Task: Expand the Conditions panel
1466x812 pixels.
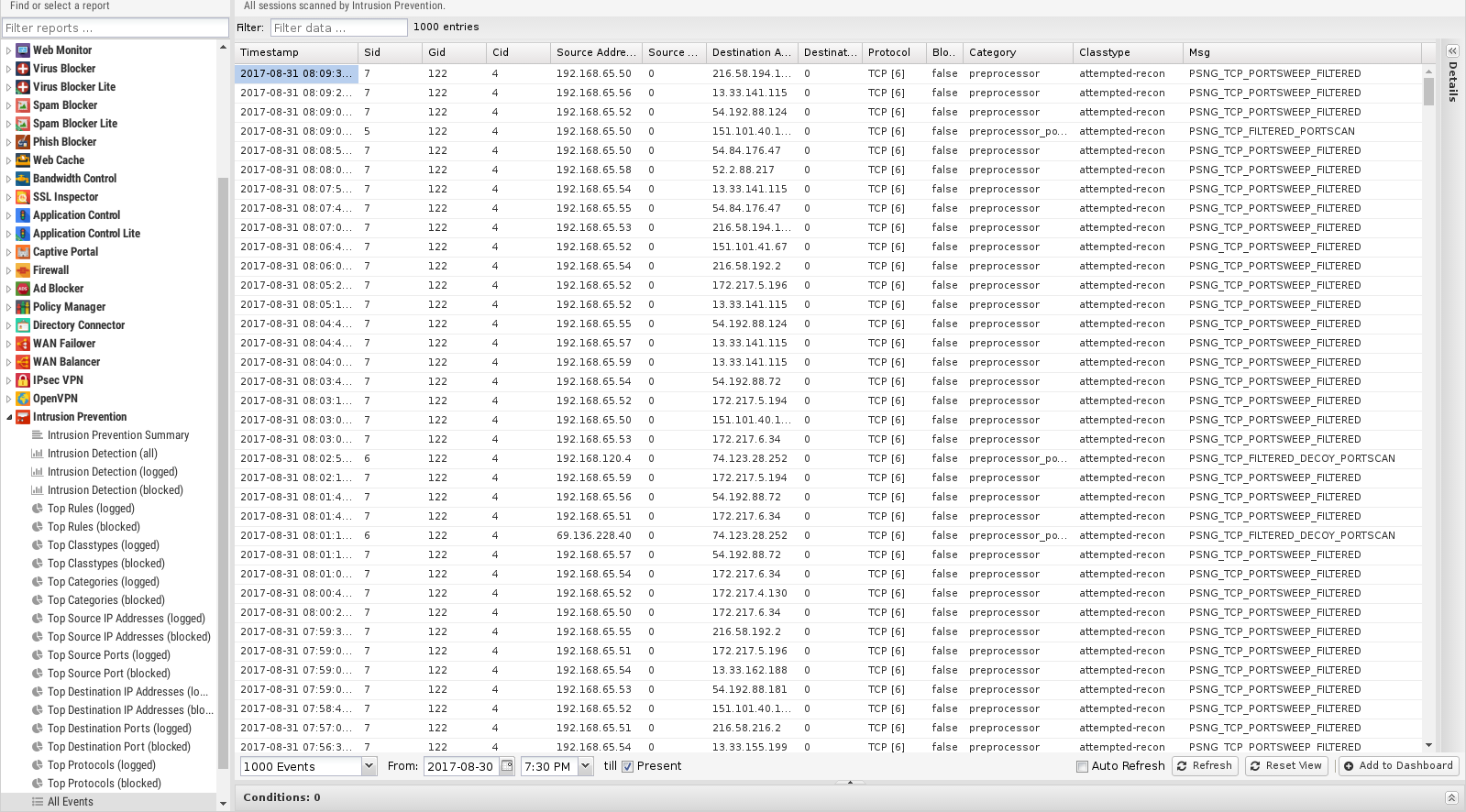Action: click(1451, 797)
